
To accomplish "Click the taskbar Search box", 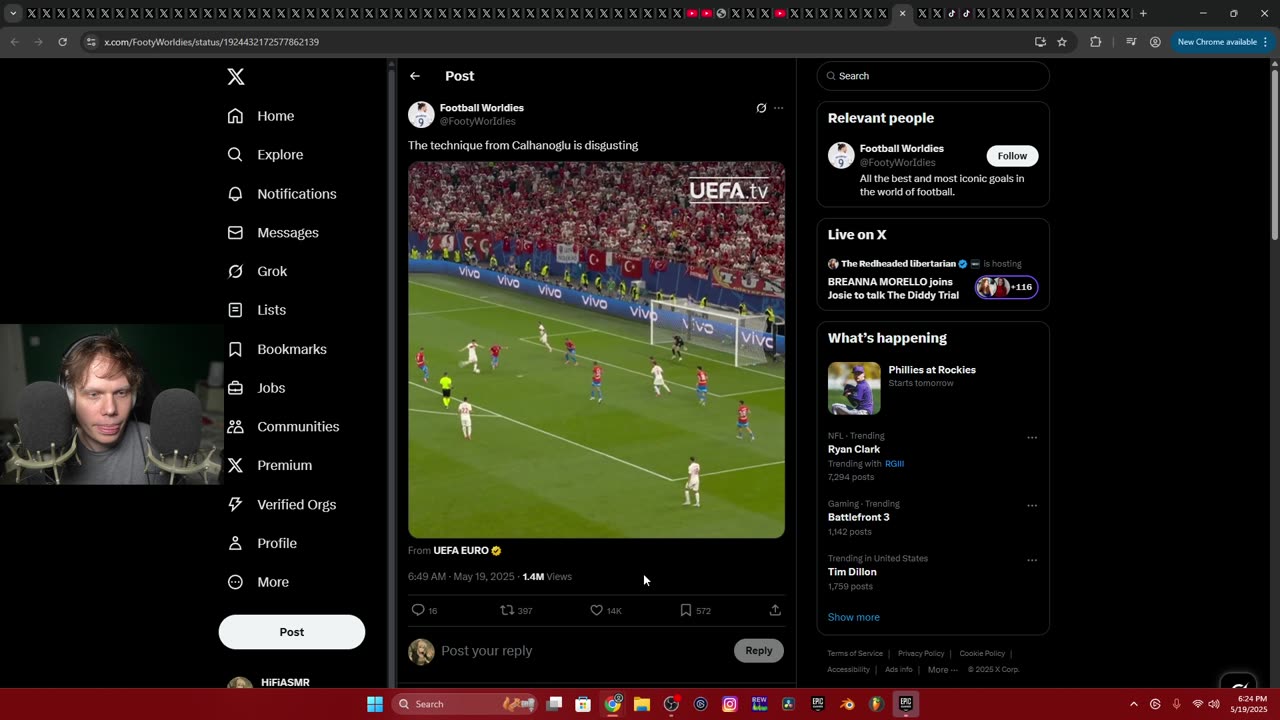I will (x=464, y=704).
